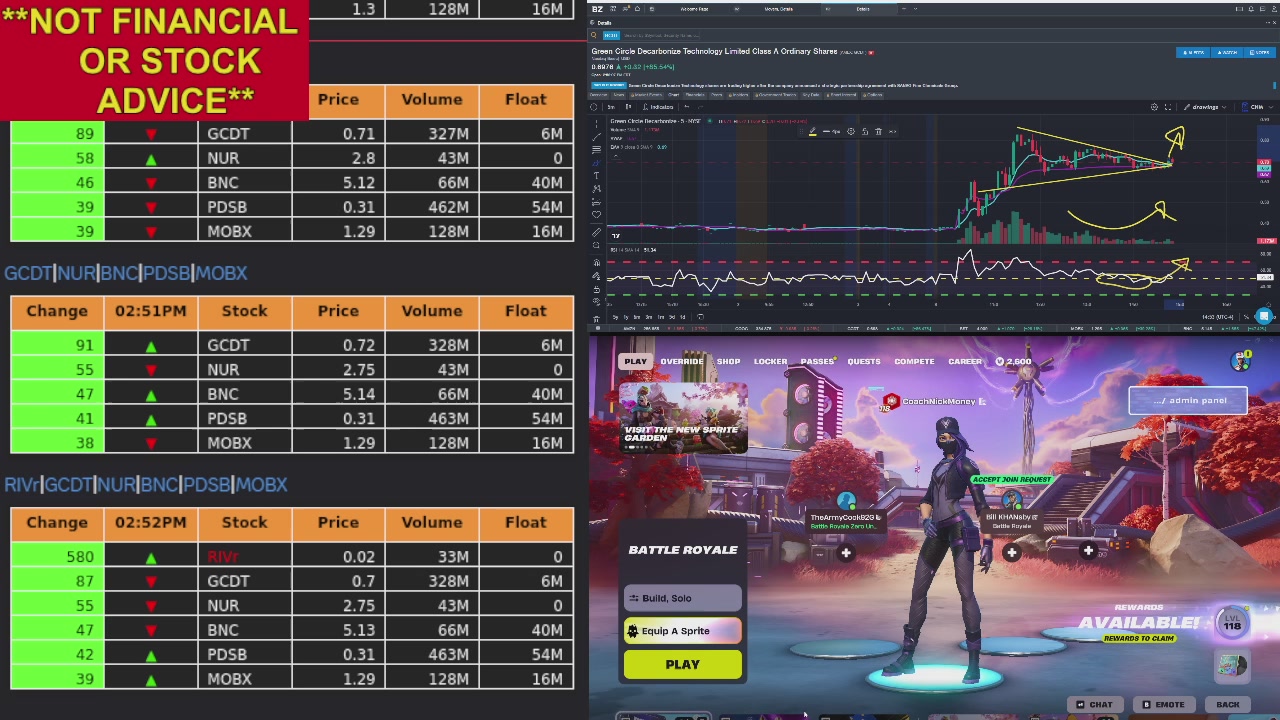The width and height of the screenshot is (1280, 720).
Task: Click plus slot beside TheArmyCook player card
Action: 846,553
